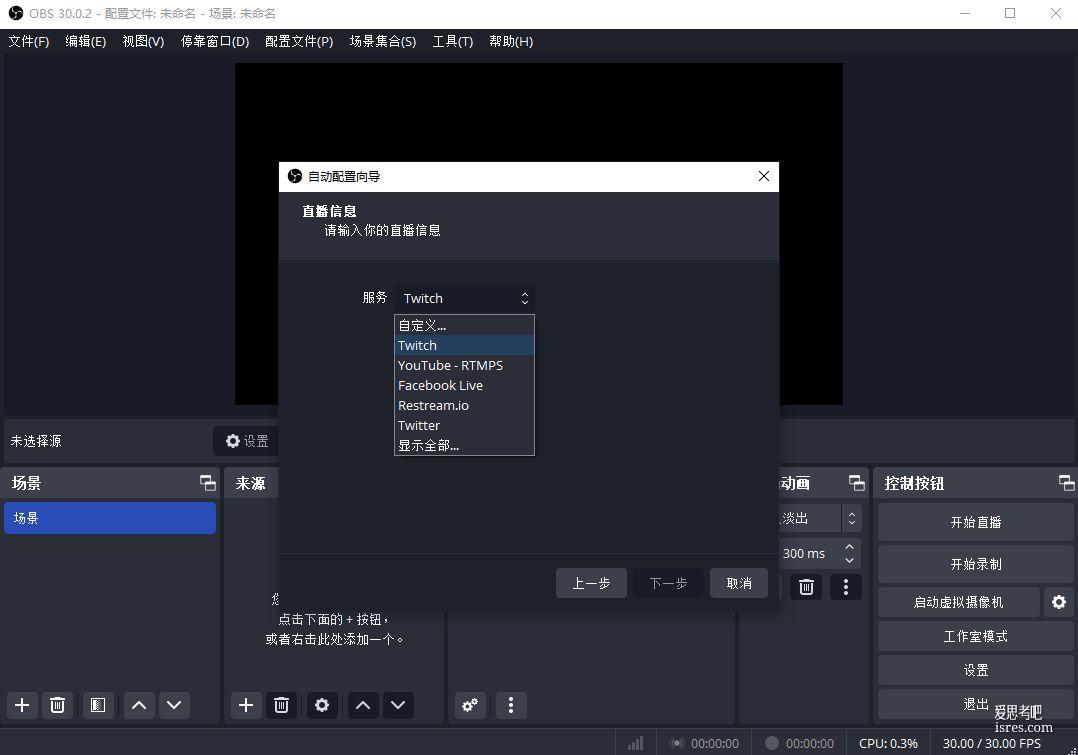This screenshot has width=1078, height=755.
Task: Click the black preview canvas in OBS
Action: point(539,113)
